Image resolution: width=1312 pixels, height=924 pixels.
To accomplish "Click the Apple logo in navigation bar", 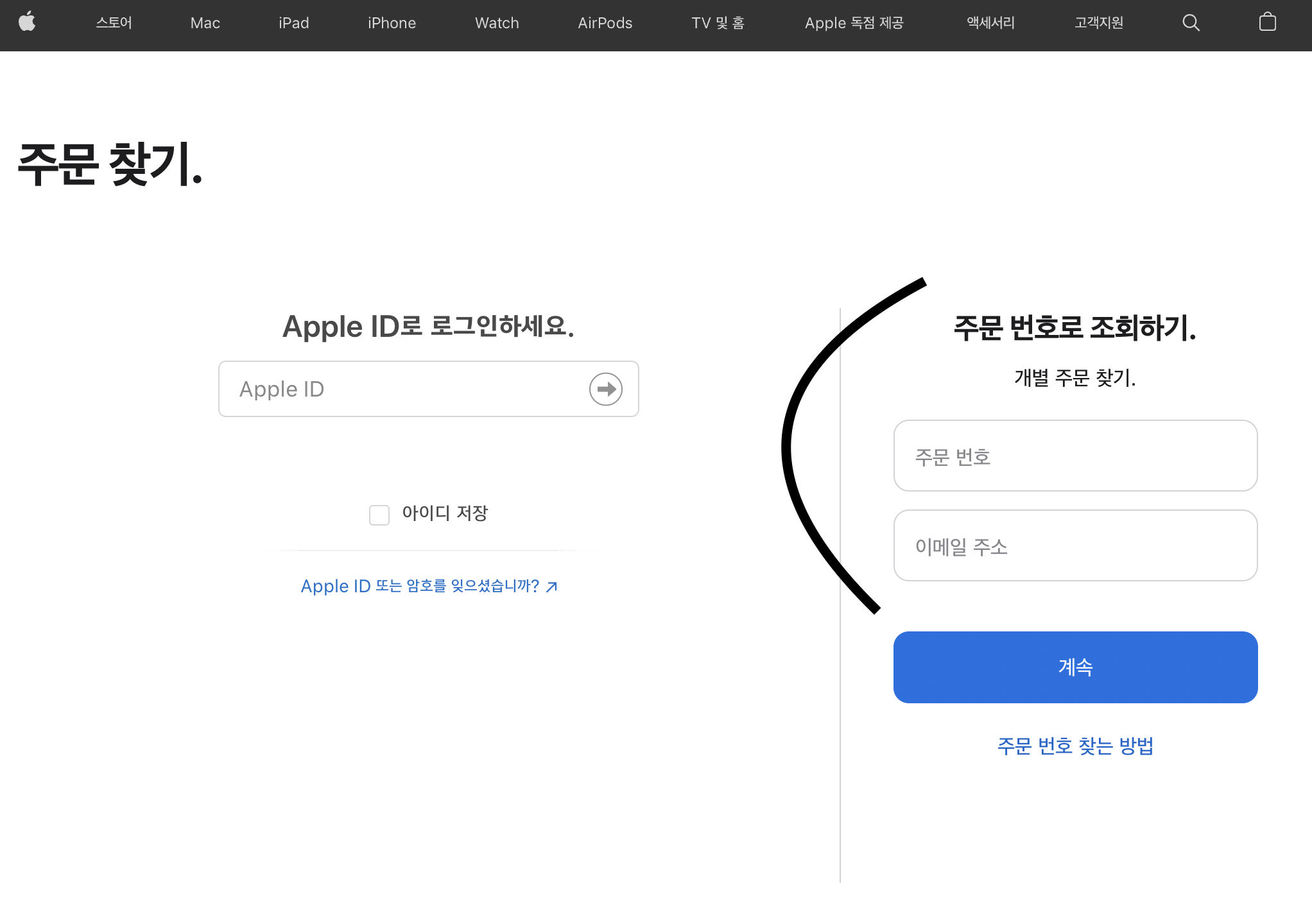I will coord(27,22).
